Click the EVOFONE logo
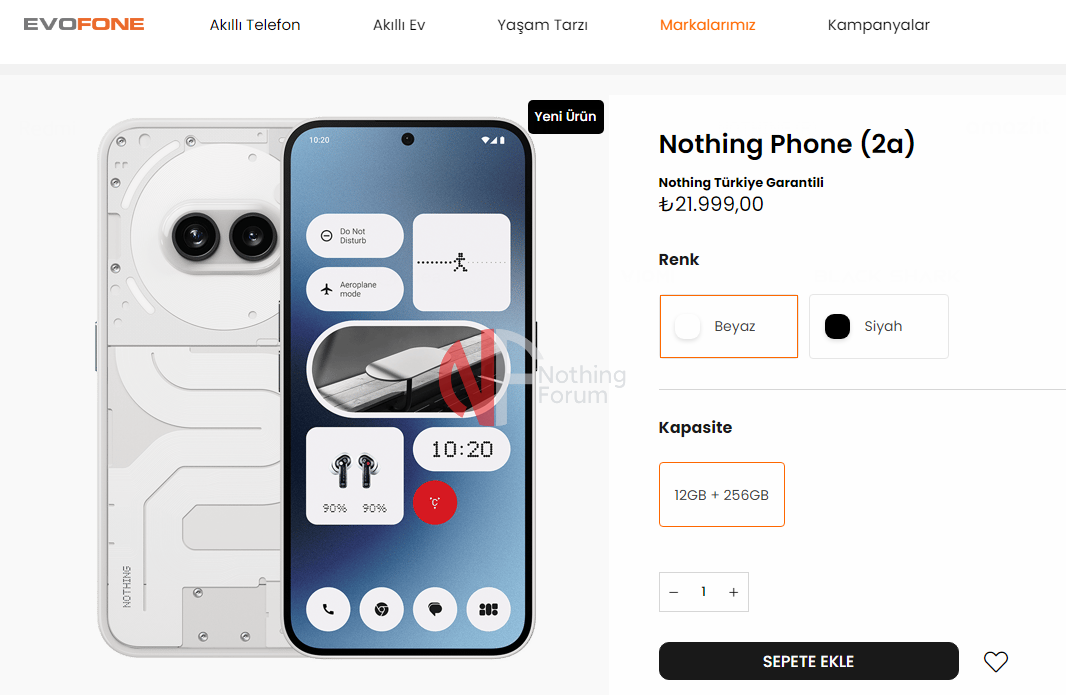 tap(84, 24)
